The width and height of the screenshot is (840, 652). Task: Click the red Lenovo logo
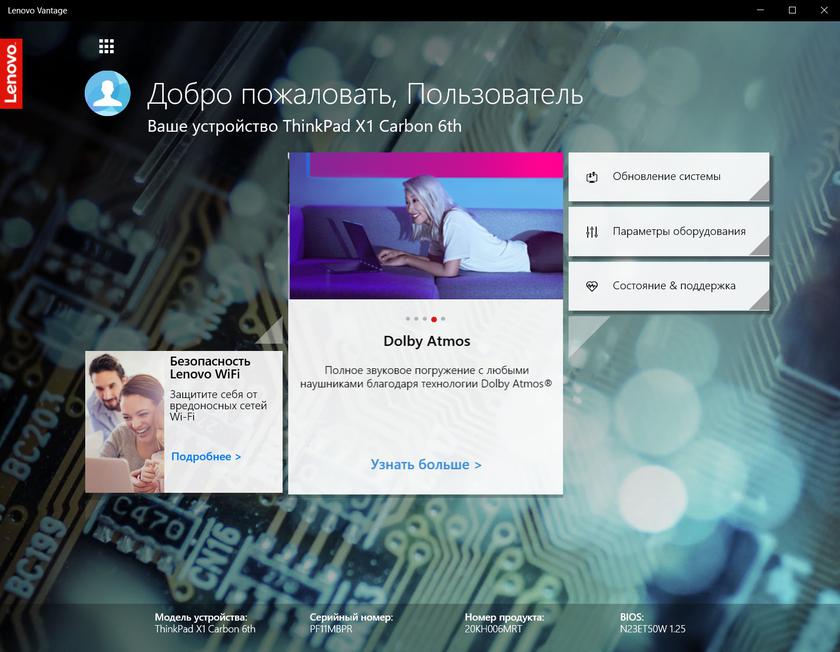11,74
